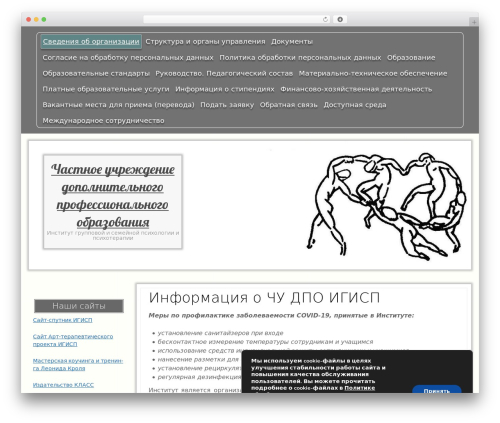Click the Частное учреждение site title link
This screenshot has height=423, width=500.
click(113, 196)
